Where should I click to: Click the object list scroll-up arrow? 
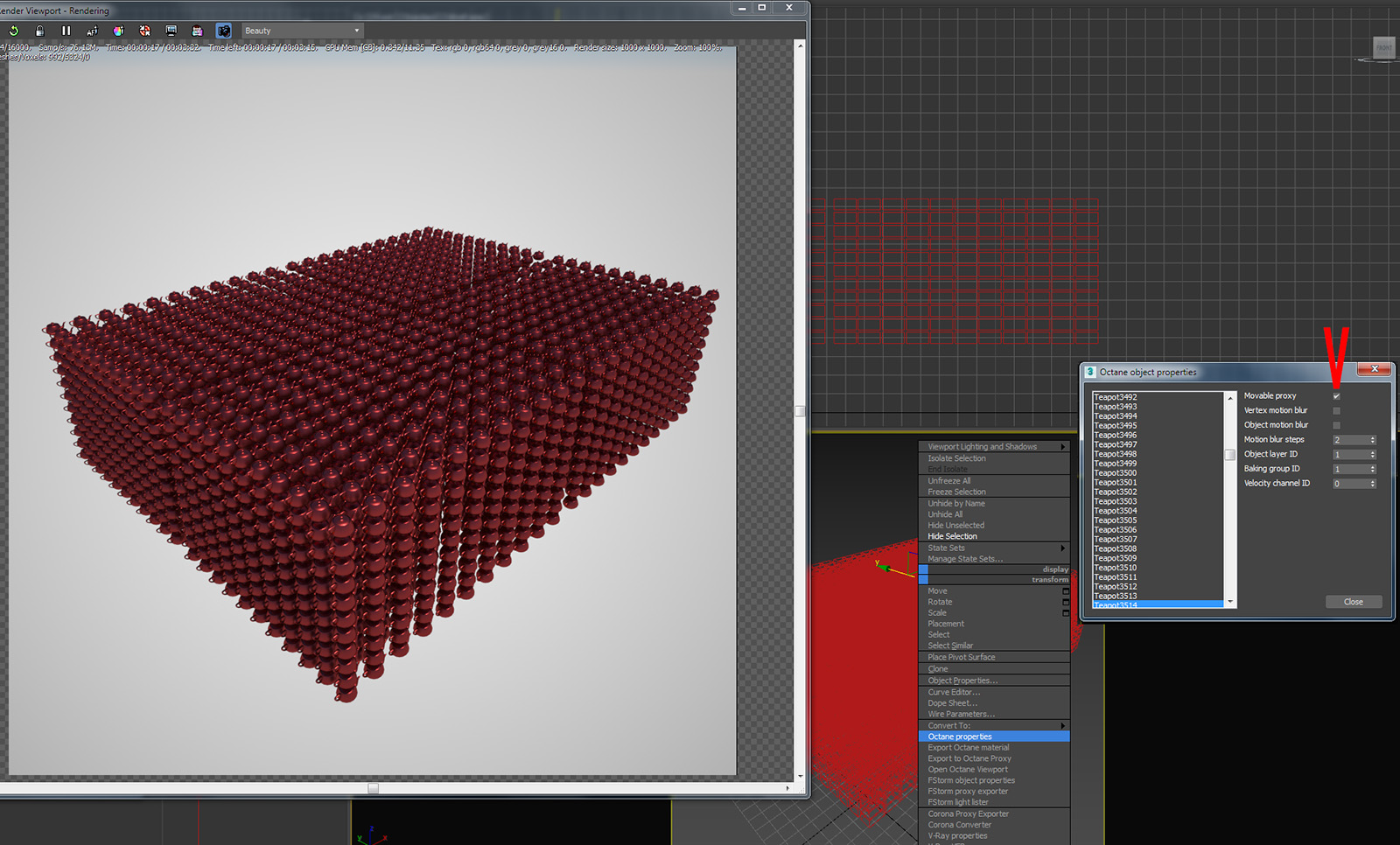coord(1230,398)
